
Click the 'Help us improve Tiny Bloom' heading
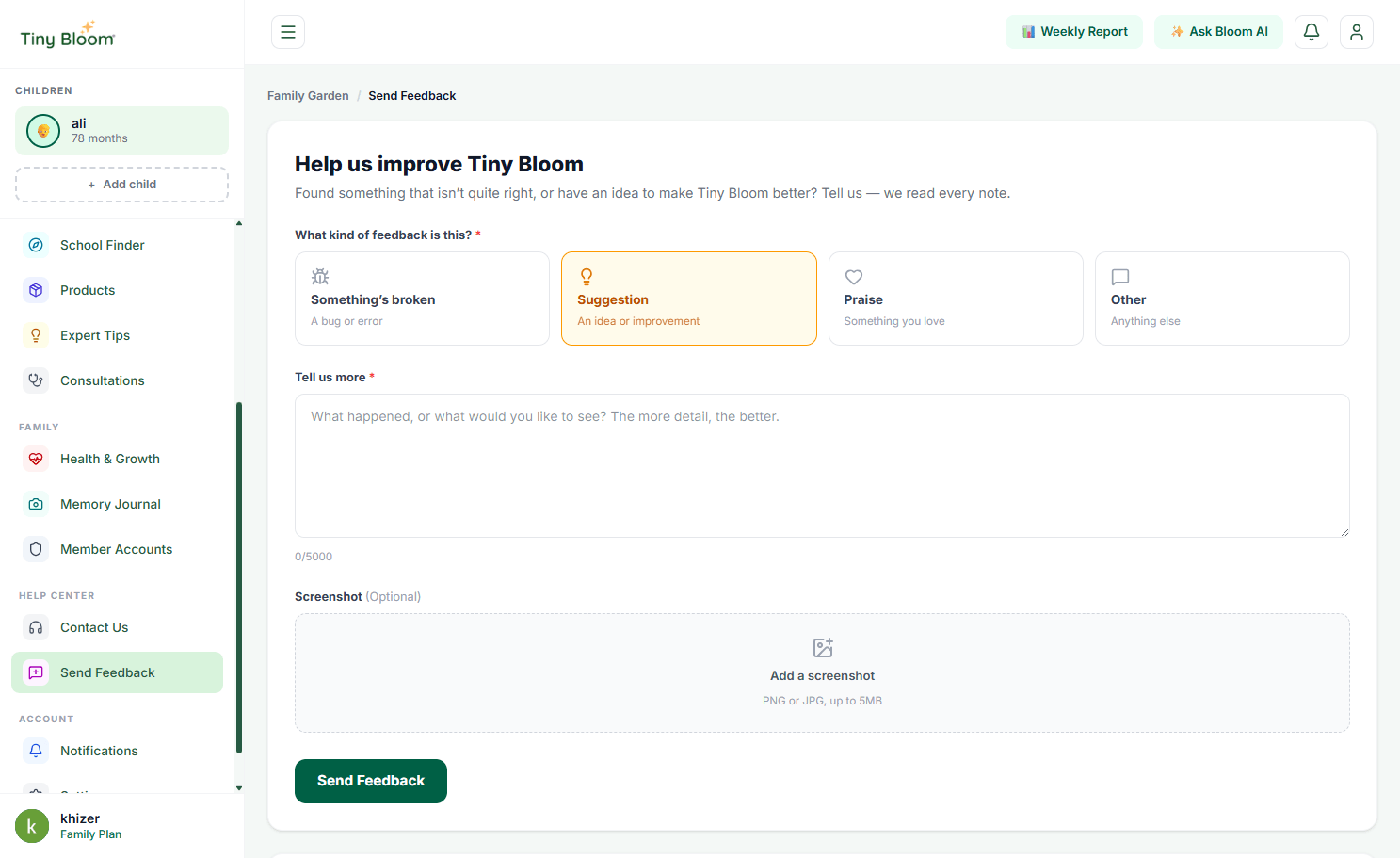point(439,164)
